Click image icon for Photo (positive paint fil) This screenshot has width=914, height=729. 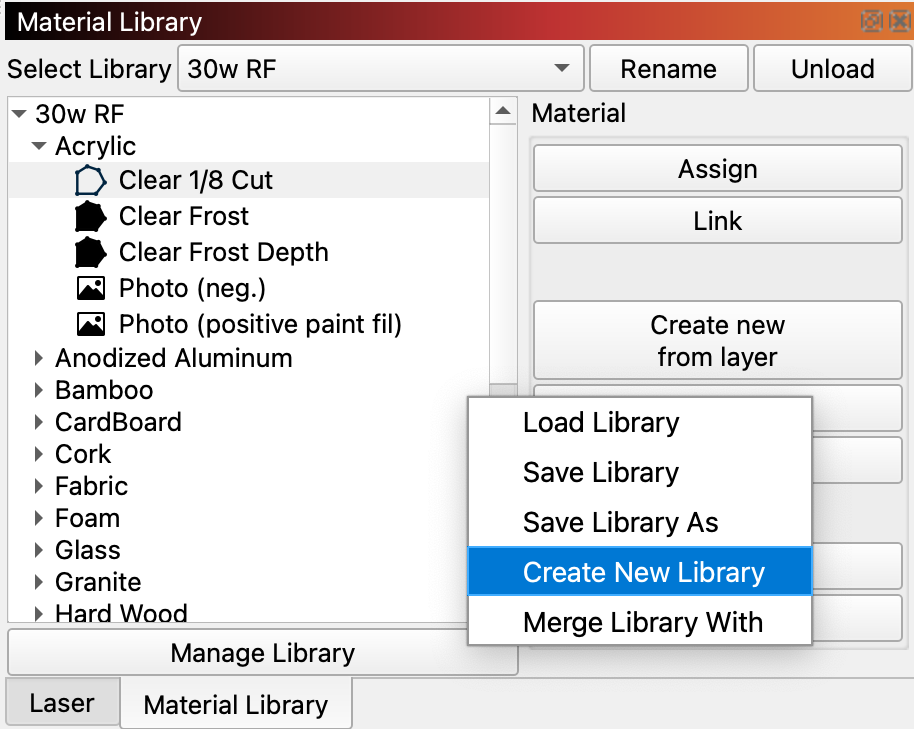coord(90,325)
